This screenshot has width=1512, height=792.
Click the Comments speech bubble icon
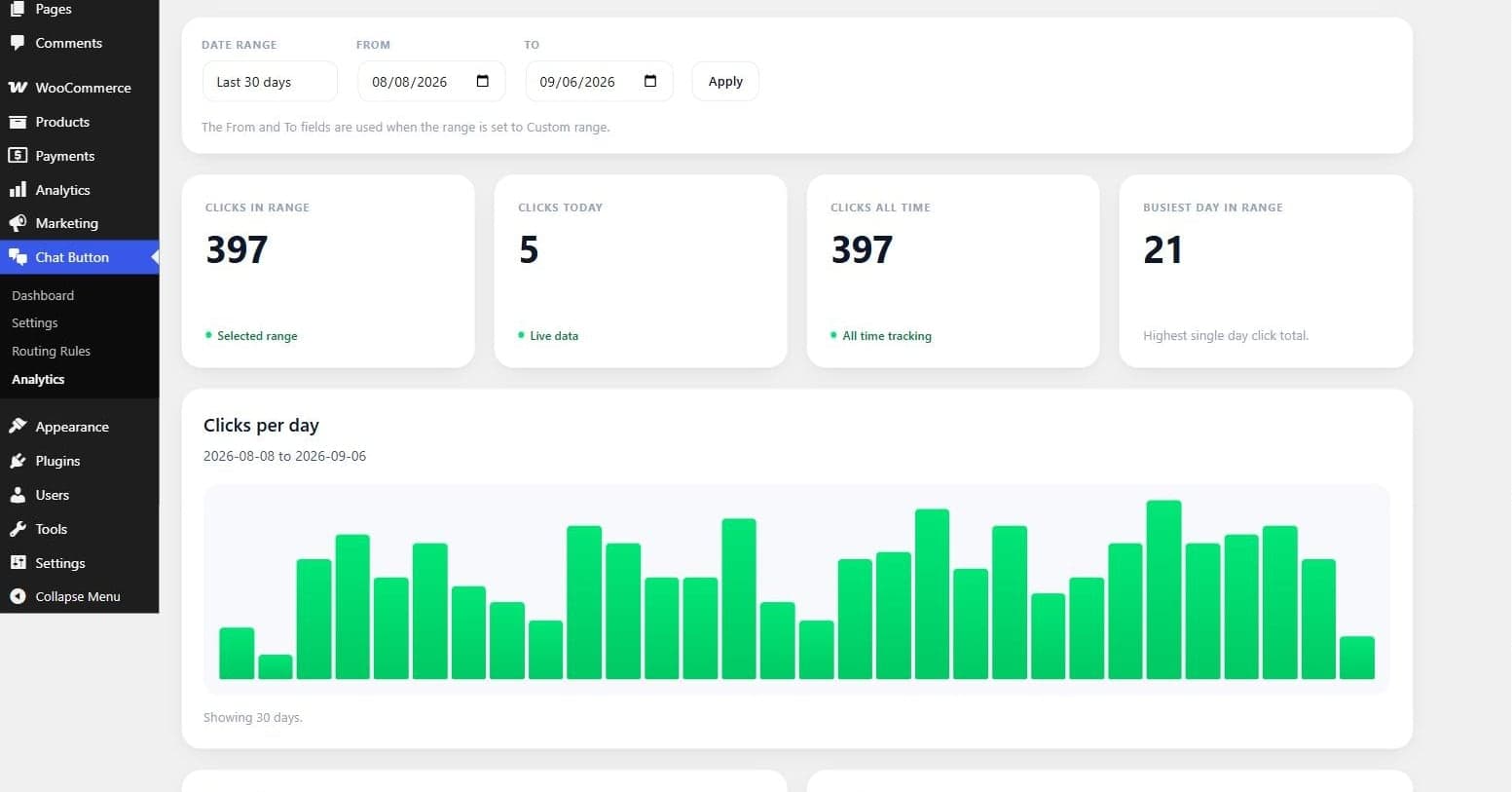[18, 43]
